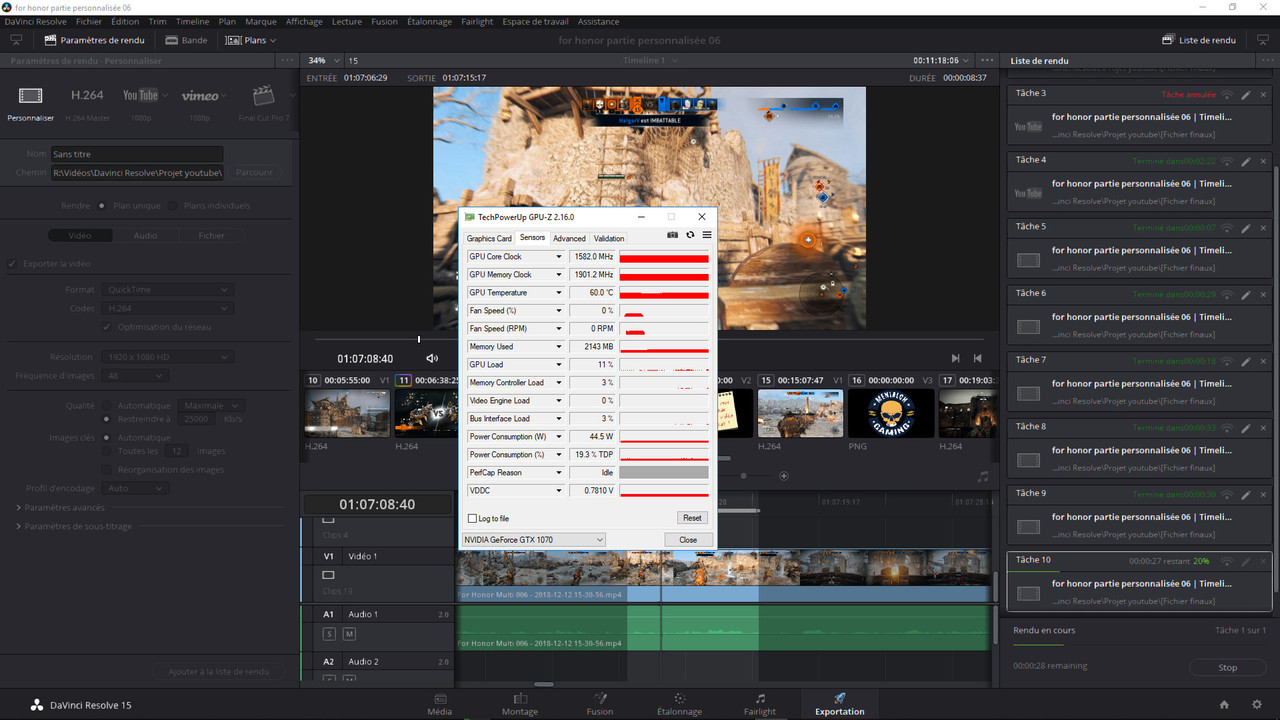Toggle the Paramètres de rendu panel button

[95, 40]
